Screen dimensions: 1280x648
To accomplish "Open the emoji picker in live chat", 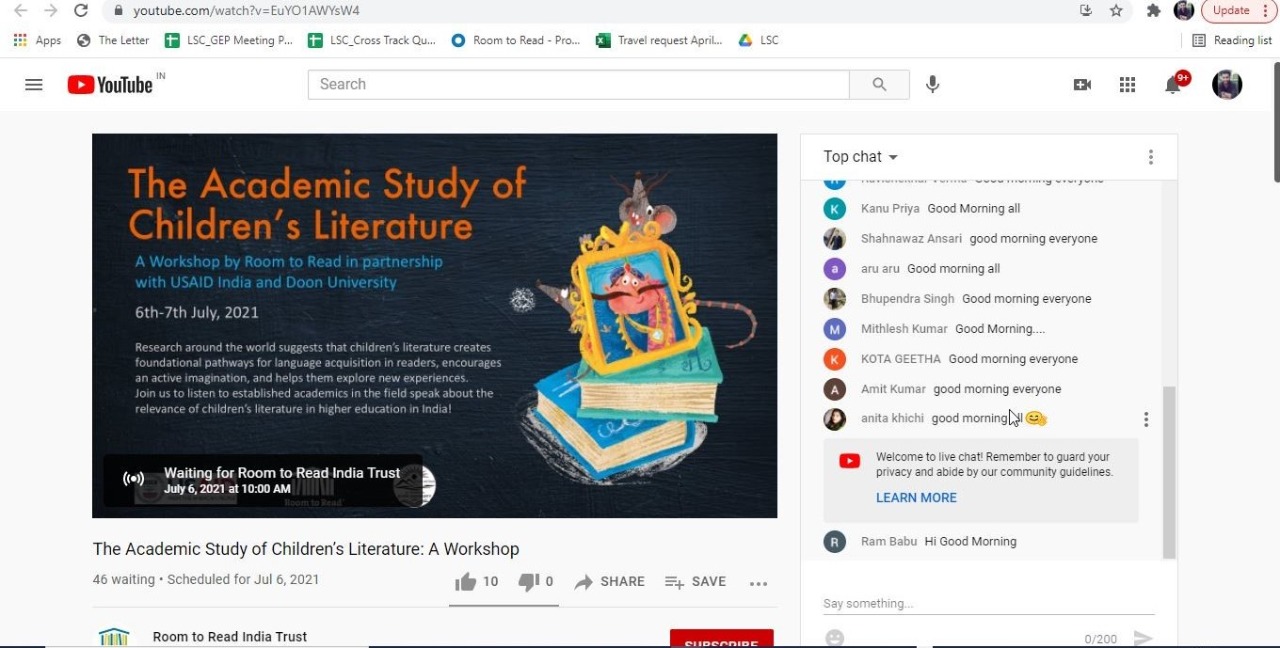I will (x=834, y=637).
